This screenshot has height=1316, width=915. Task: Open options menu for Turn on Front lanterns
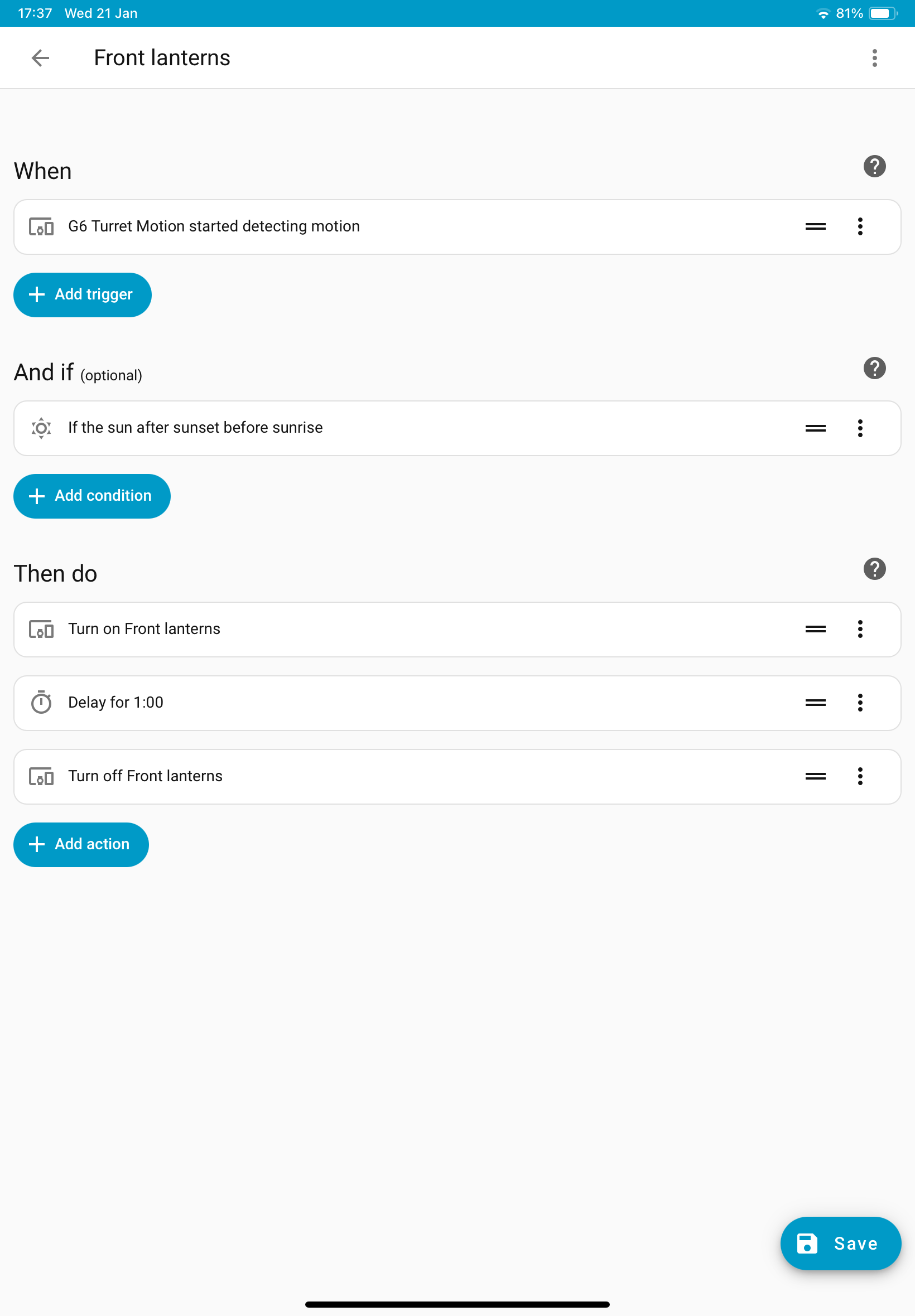(860, 630)
